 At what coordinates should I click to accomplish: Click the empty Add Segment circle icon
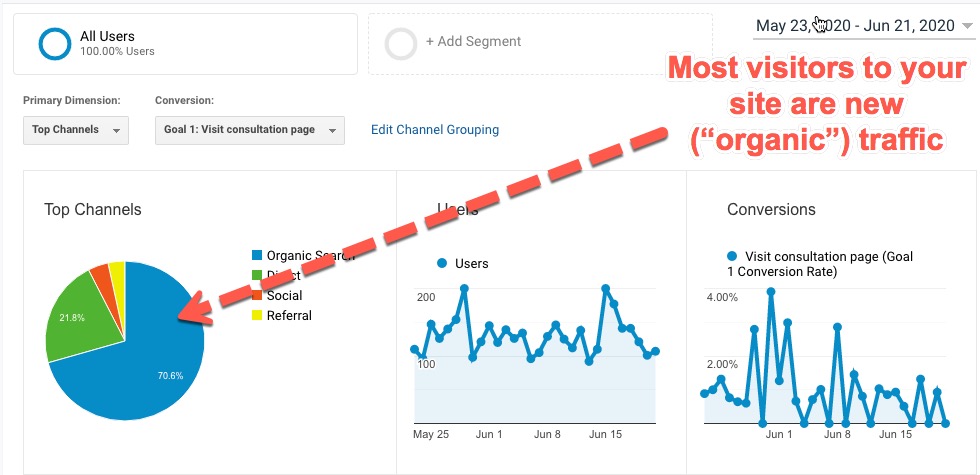(401, 44)
